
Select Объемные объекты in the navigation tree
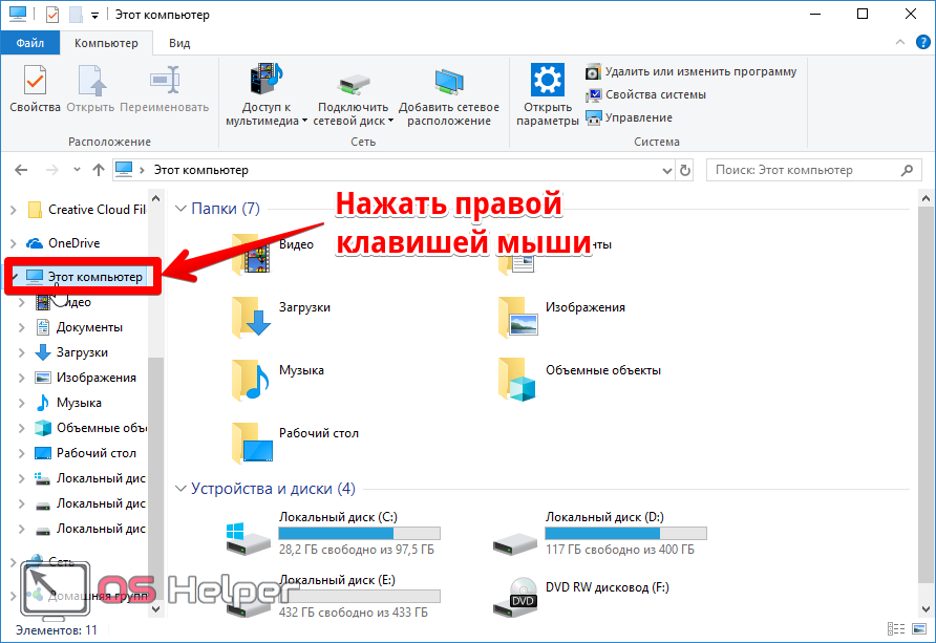click(101, 428)
